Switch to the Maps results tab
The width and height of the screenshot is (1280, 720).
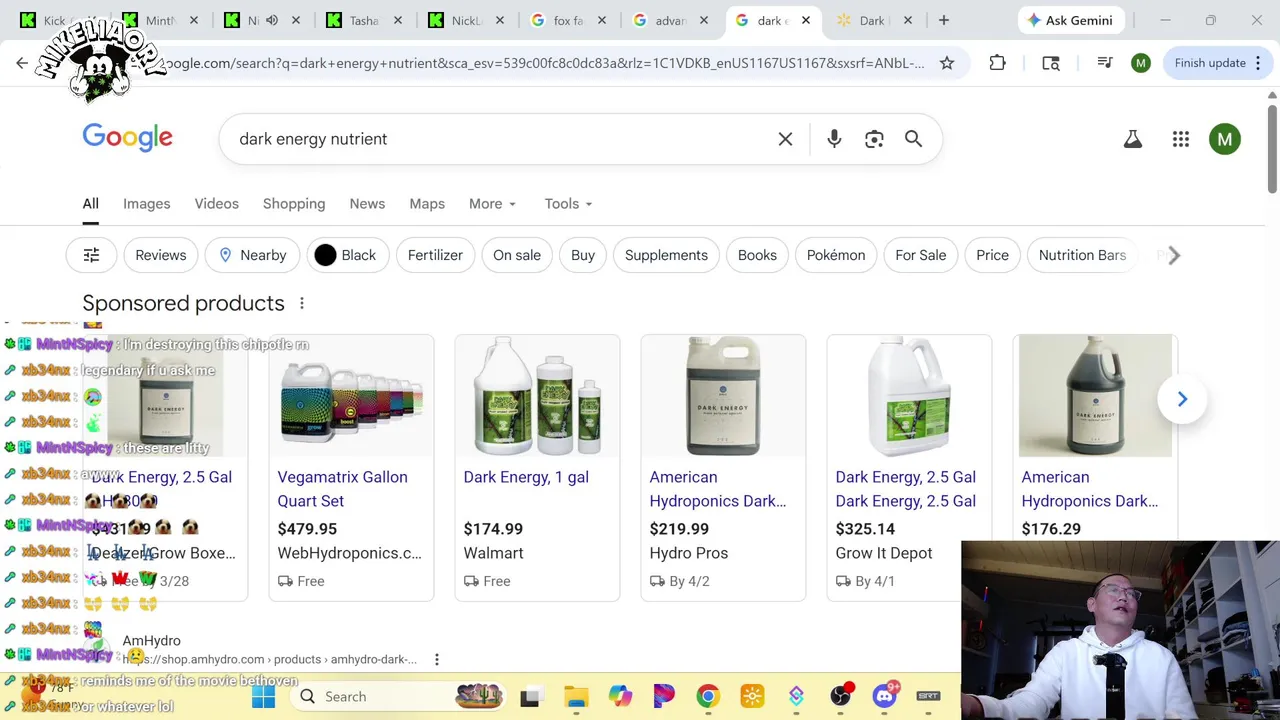pyautogui.click(x=427, y=204)
